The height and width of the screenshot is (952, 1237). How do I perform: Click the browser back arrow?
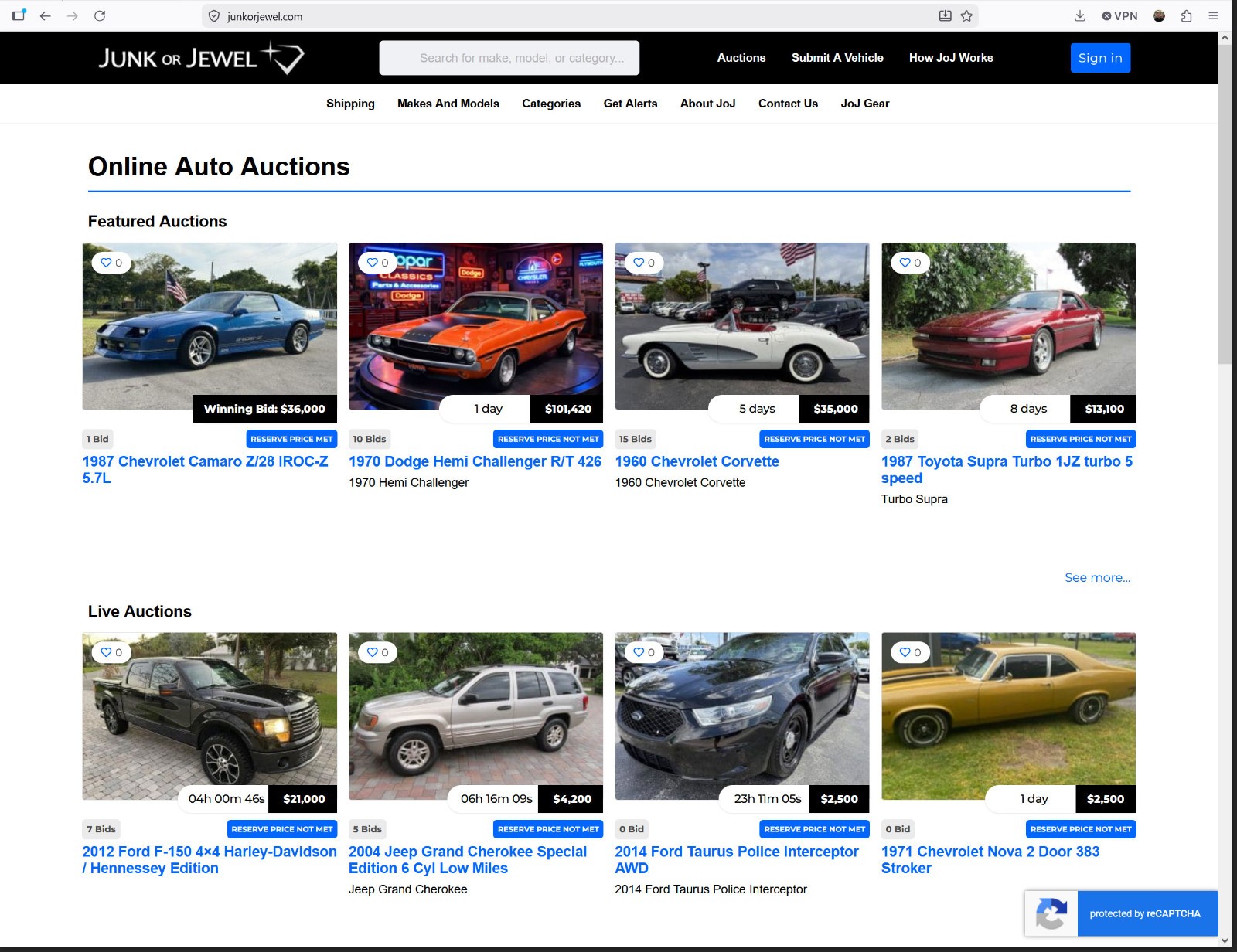(45, 15)
